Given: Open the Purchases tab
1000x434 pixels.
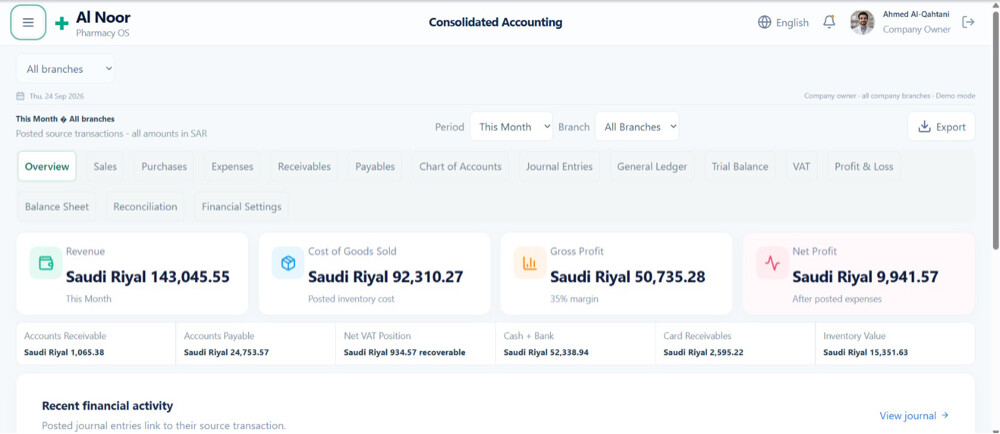Looking at the screenshot, I should click(x=164, y=166).
